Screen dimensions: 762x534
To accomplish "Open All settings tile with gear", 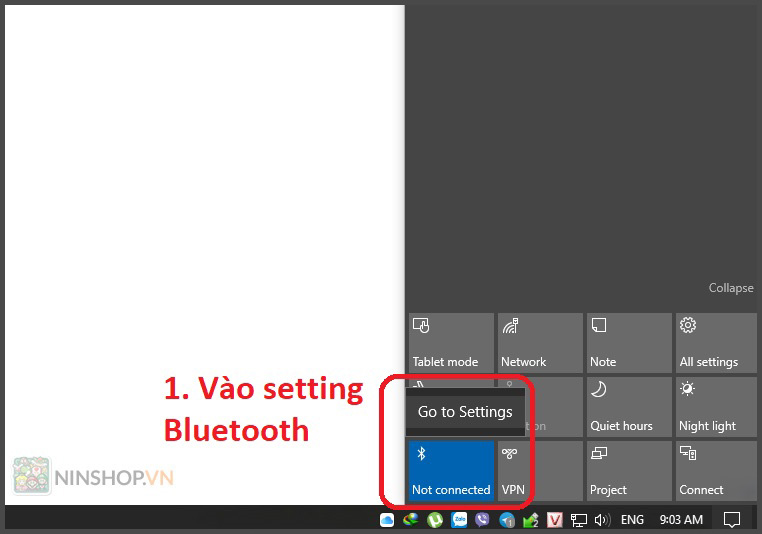I will point(716,343).
